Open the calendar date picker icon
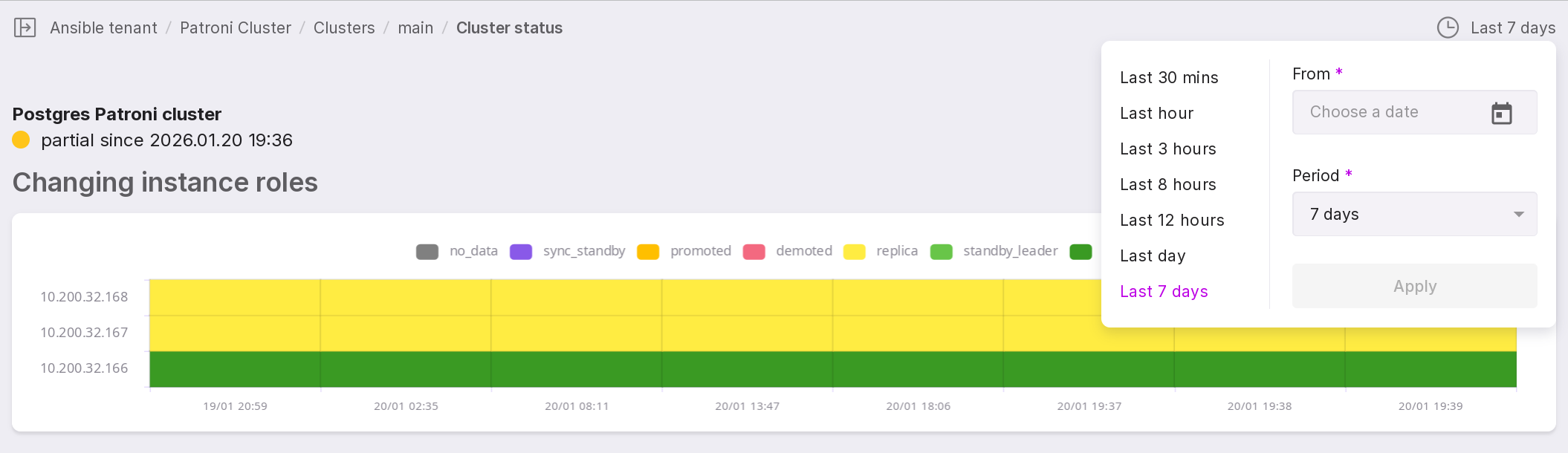This screenshot has width=1568, height=453. 1501,113
